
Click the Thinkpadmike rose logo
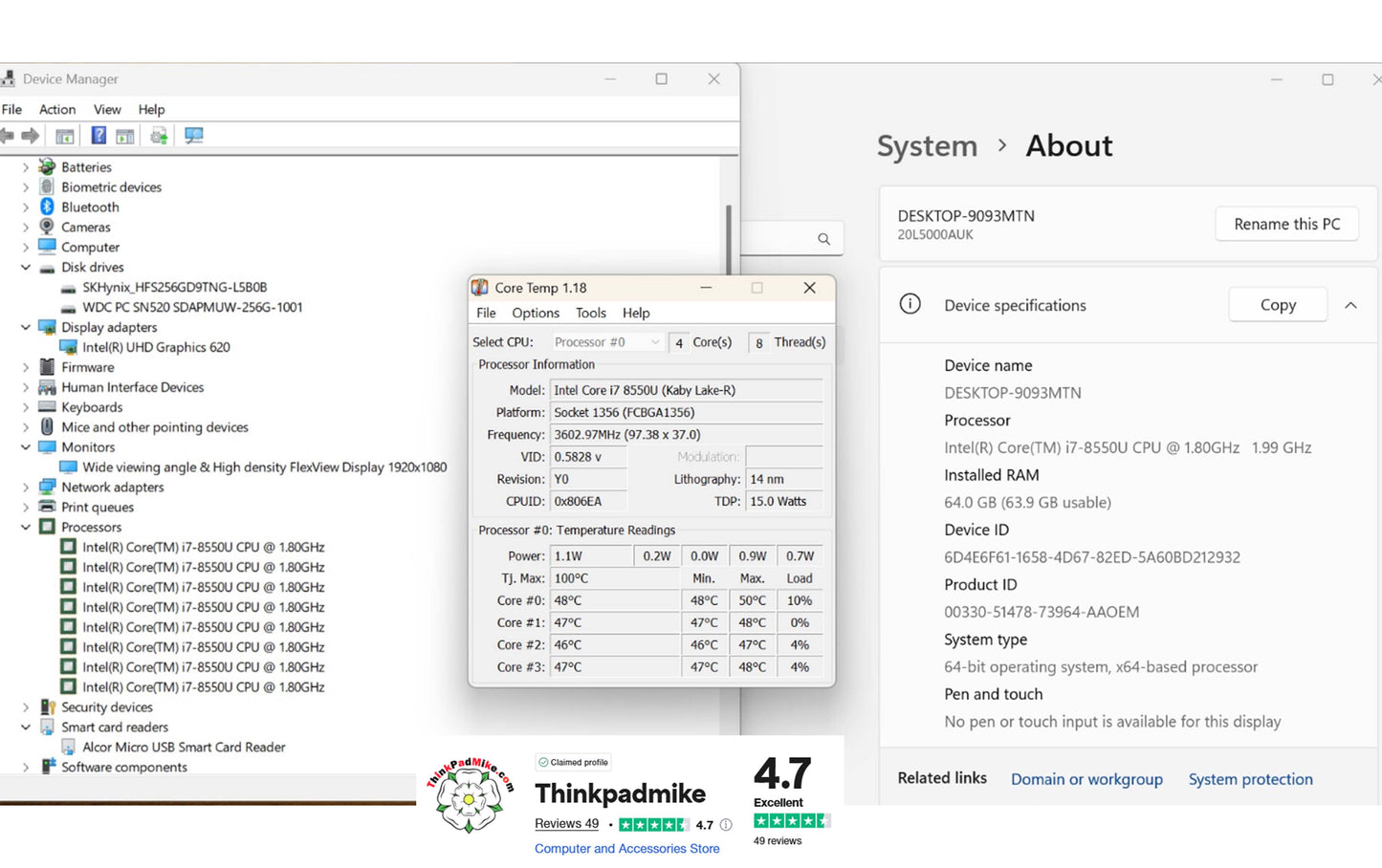(470, 795)
